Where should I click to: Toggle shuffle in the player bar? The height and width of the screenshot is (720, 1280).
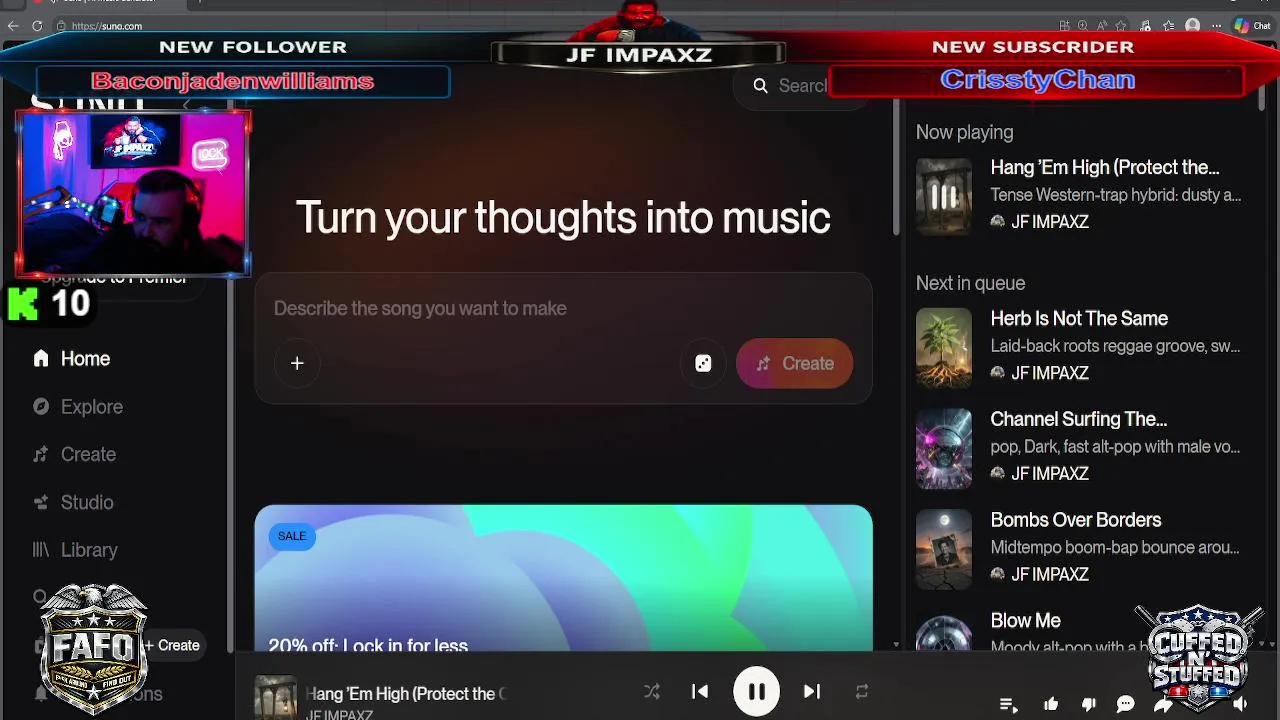[x=652, y=691]
